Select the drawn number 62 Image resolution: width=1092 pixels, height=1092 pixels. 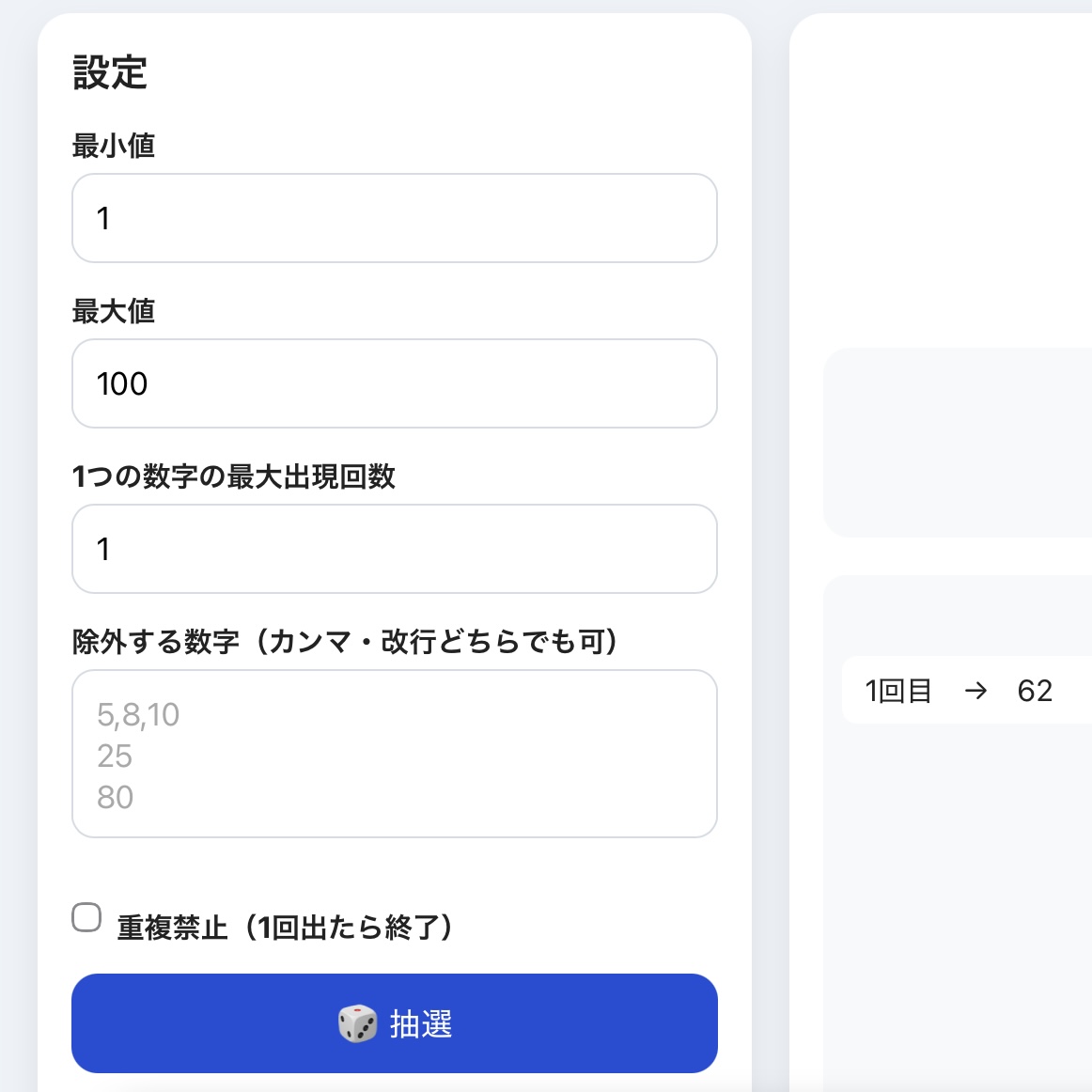1034,691
